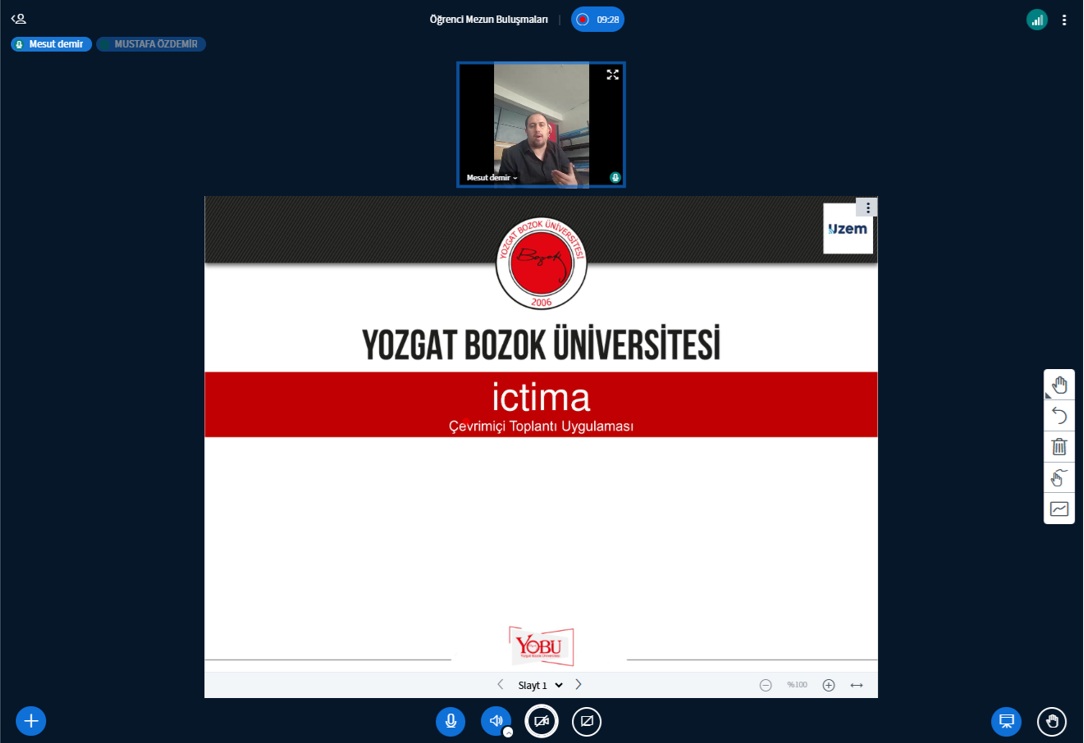
Task: Open presentation three-dot options menu
Action: coord(868,208)
